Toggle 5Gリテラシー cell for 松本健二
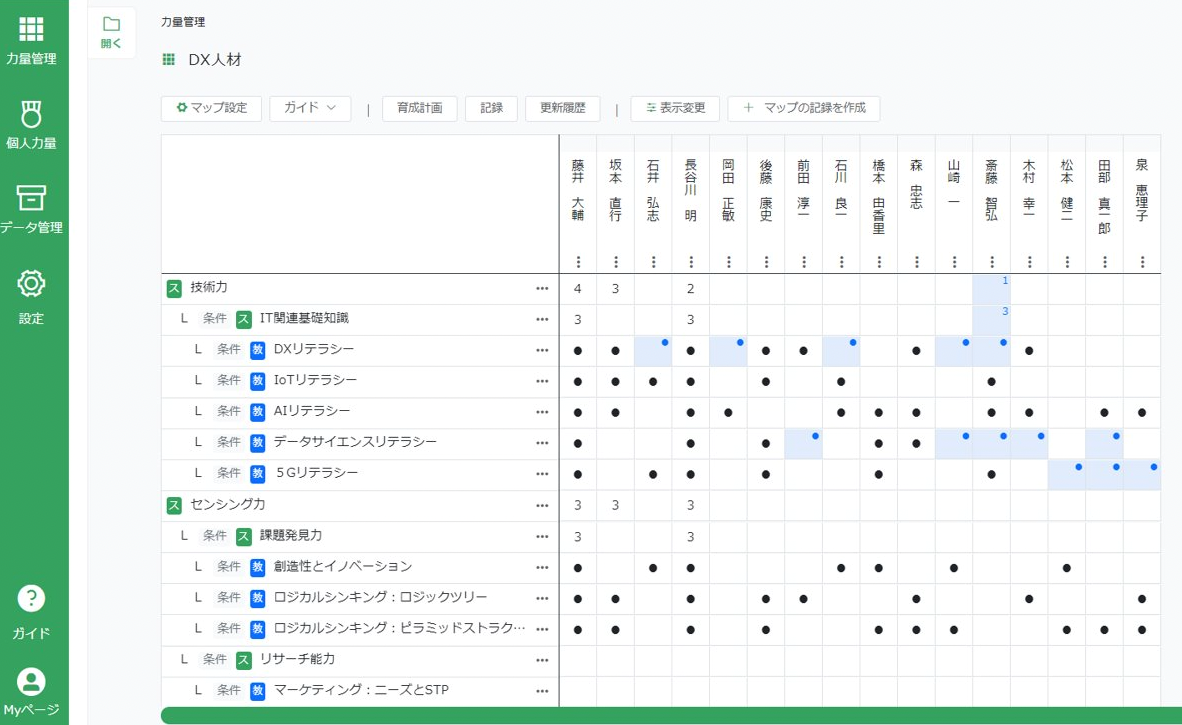The width and height of the screenshot is (1182, 725). coord(1067,474)
